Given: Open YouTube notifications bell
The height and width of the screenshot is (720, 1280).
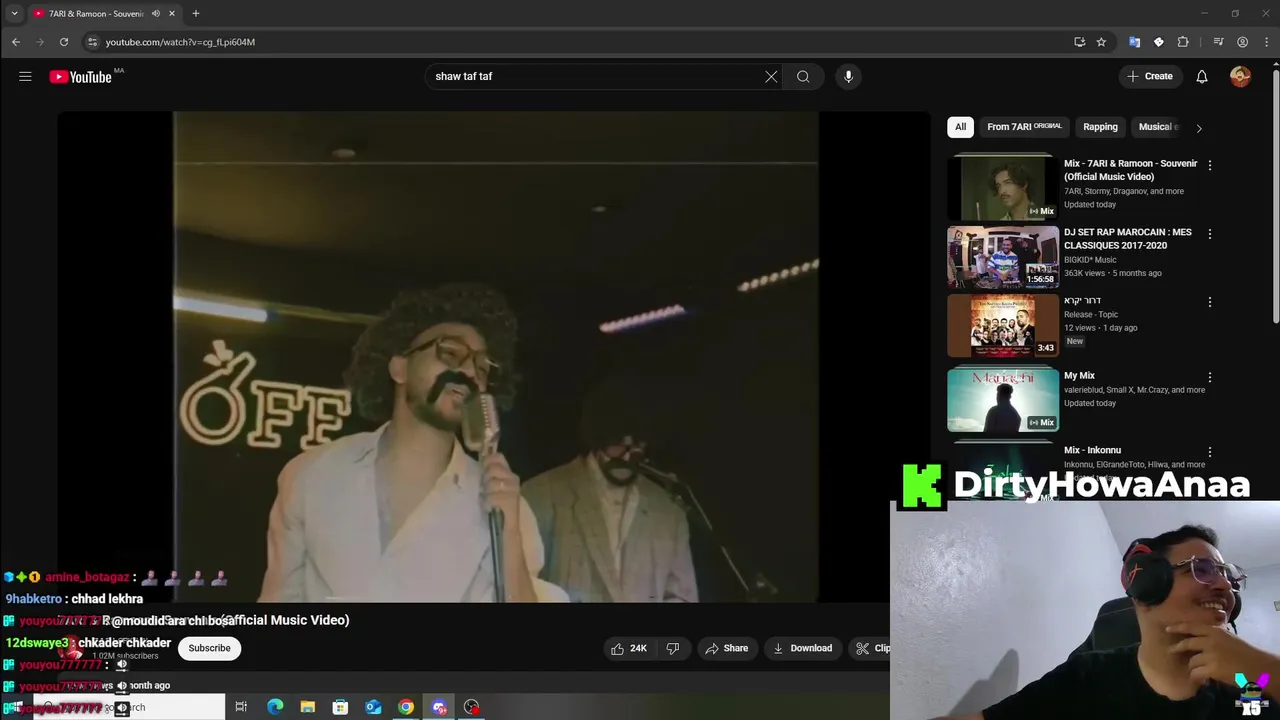Looking at the screenshot, I should [x=1202, y=76].
